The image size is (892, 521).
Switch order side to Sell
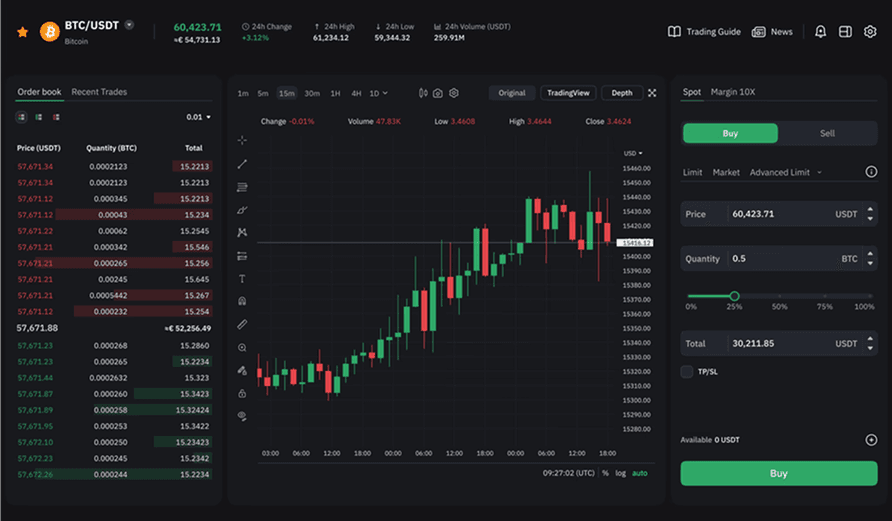pos(827,133)
